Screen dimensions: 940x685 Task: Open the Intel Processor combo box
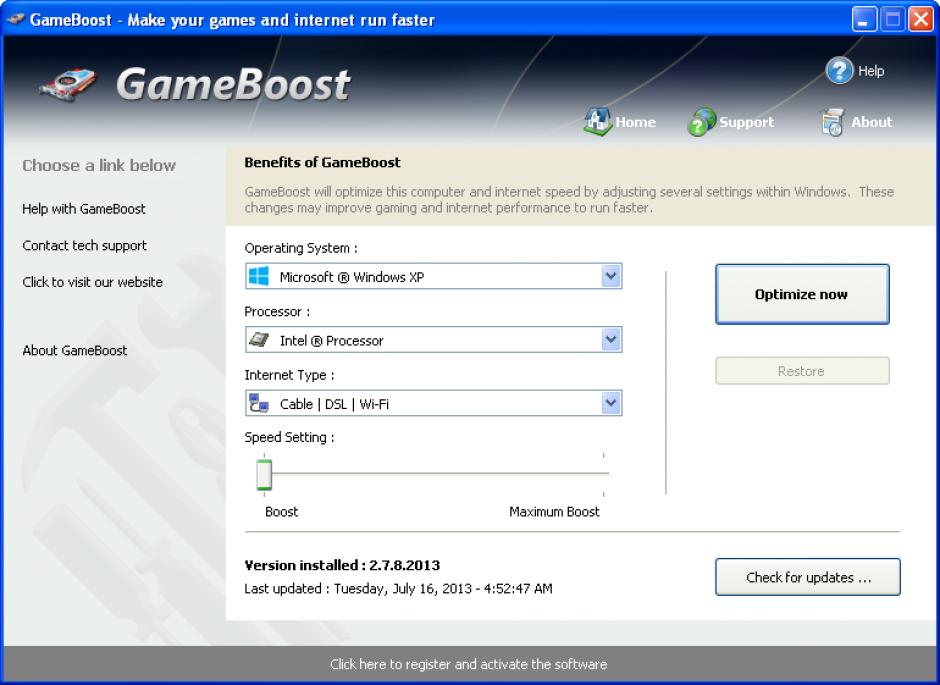pos(433,340)
